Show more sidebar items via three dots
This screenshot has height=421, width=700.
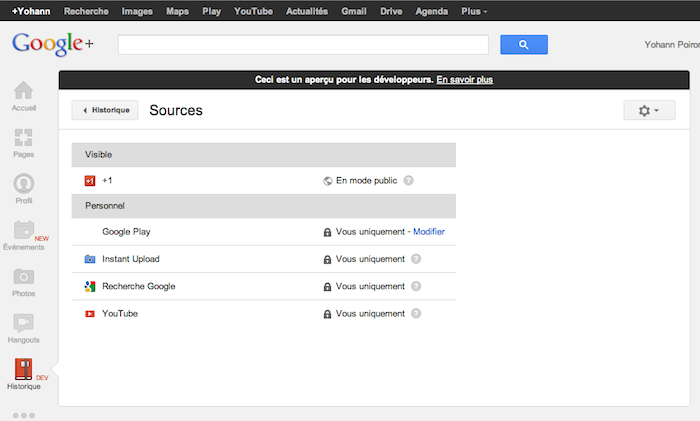coord(24,414)
